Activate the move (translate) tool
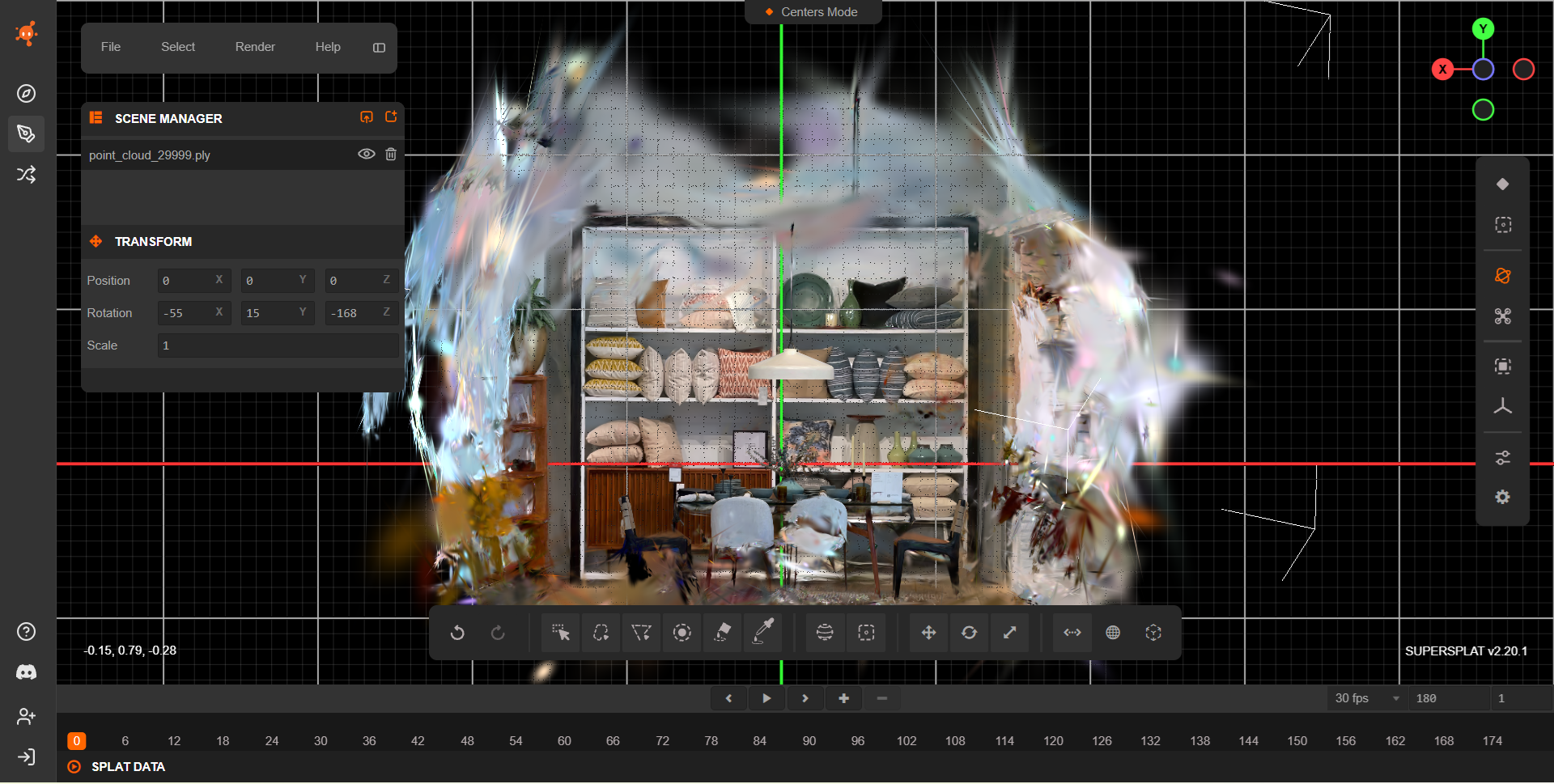The width and height of the screenshot is (1554, 784). [928, 633]
